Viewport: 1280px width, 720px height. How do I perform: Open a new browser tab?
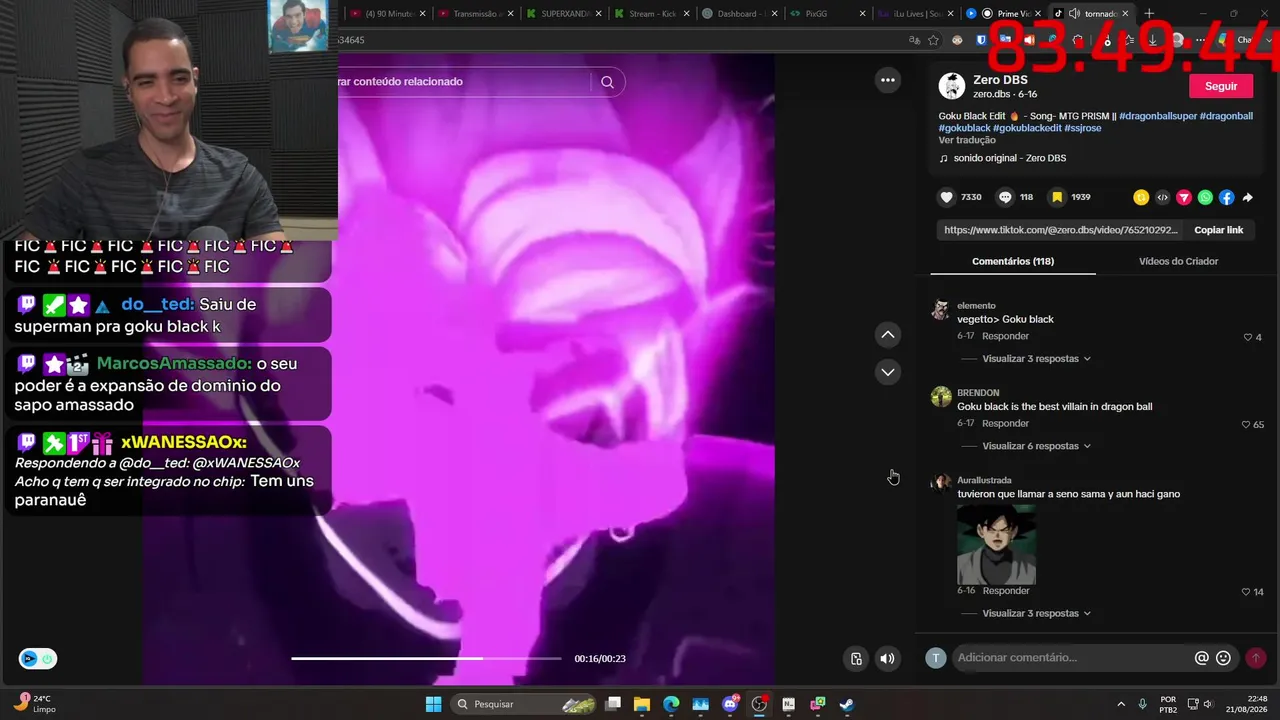[1149, 14]
